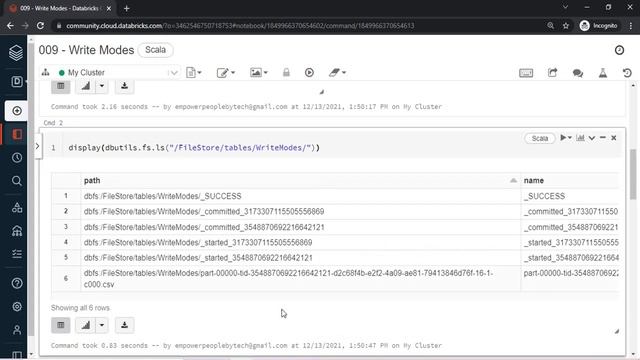Open the Databricks home logo

point(16,53)
